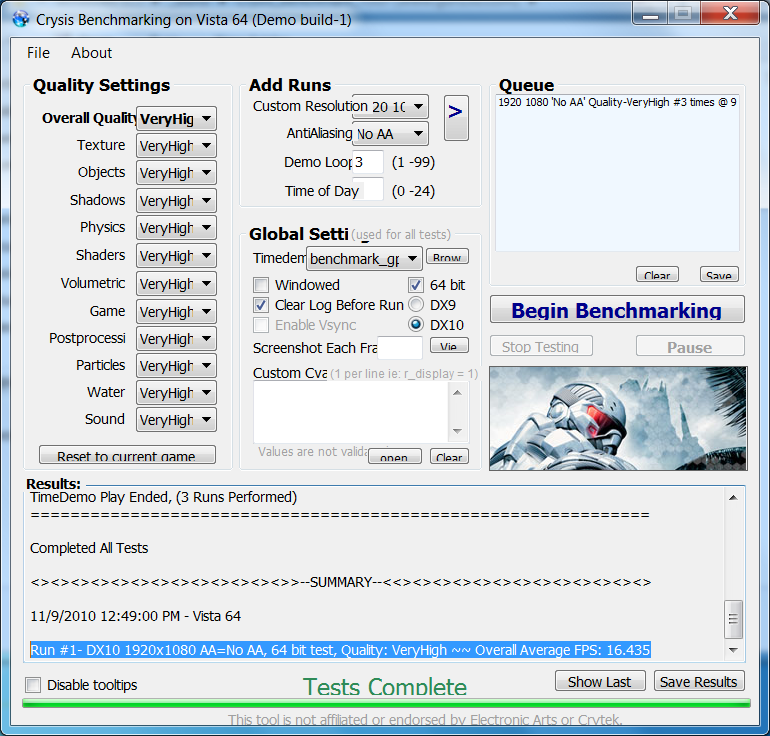Click the Crysis nanosuit soldier image
Viewport: 770px width, 736px height.
pyautogui.click(x=617, y=417)
